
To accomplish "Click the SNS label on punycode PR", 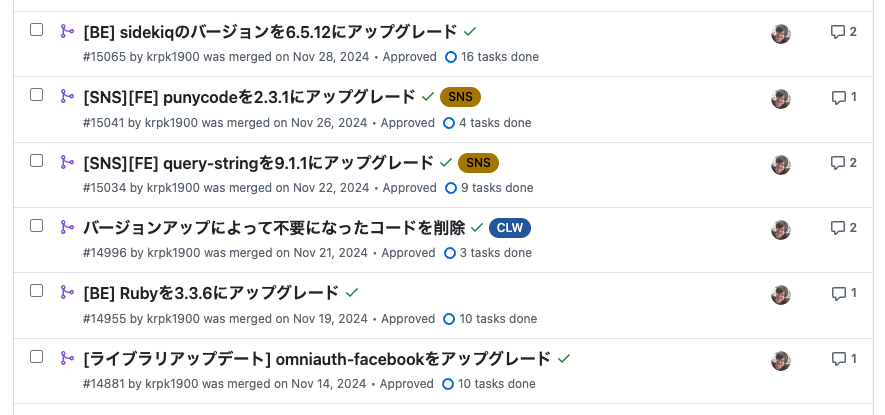I will click(x=460, y=97).
